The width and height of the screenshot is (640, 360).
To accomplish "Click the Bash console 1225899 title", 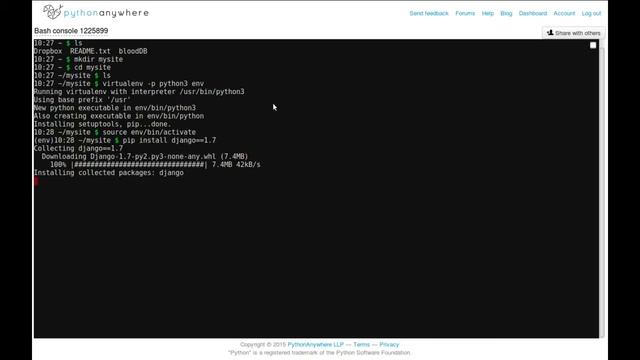I will point(71,31).
